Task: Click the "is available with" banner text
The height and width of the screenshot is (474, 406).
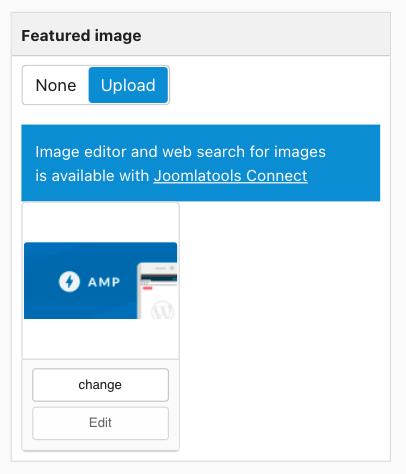Action: (x=92, y=176)
